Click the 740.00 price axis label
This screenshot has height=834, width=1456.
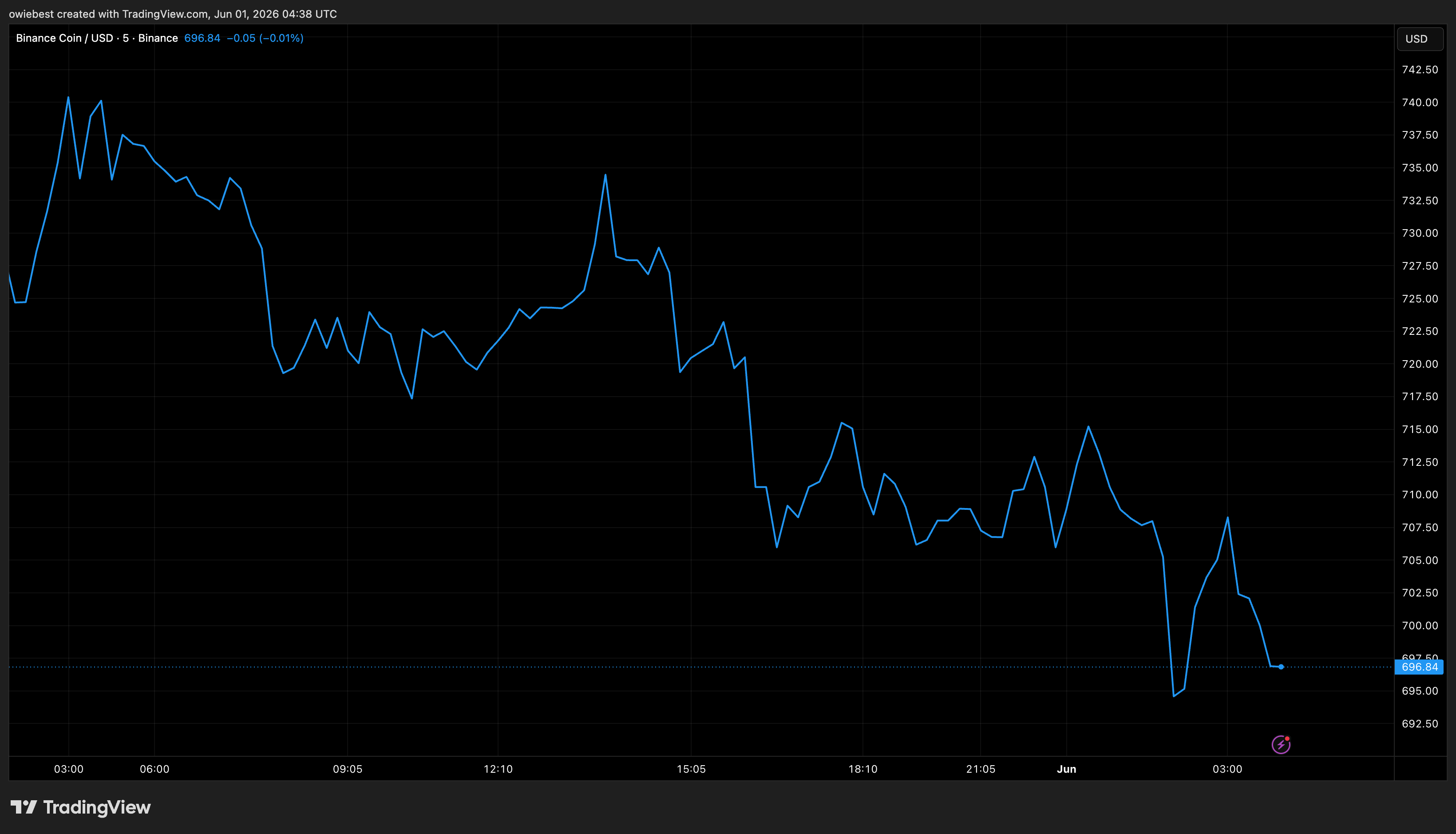pos(1420,103)
